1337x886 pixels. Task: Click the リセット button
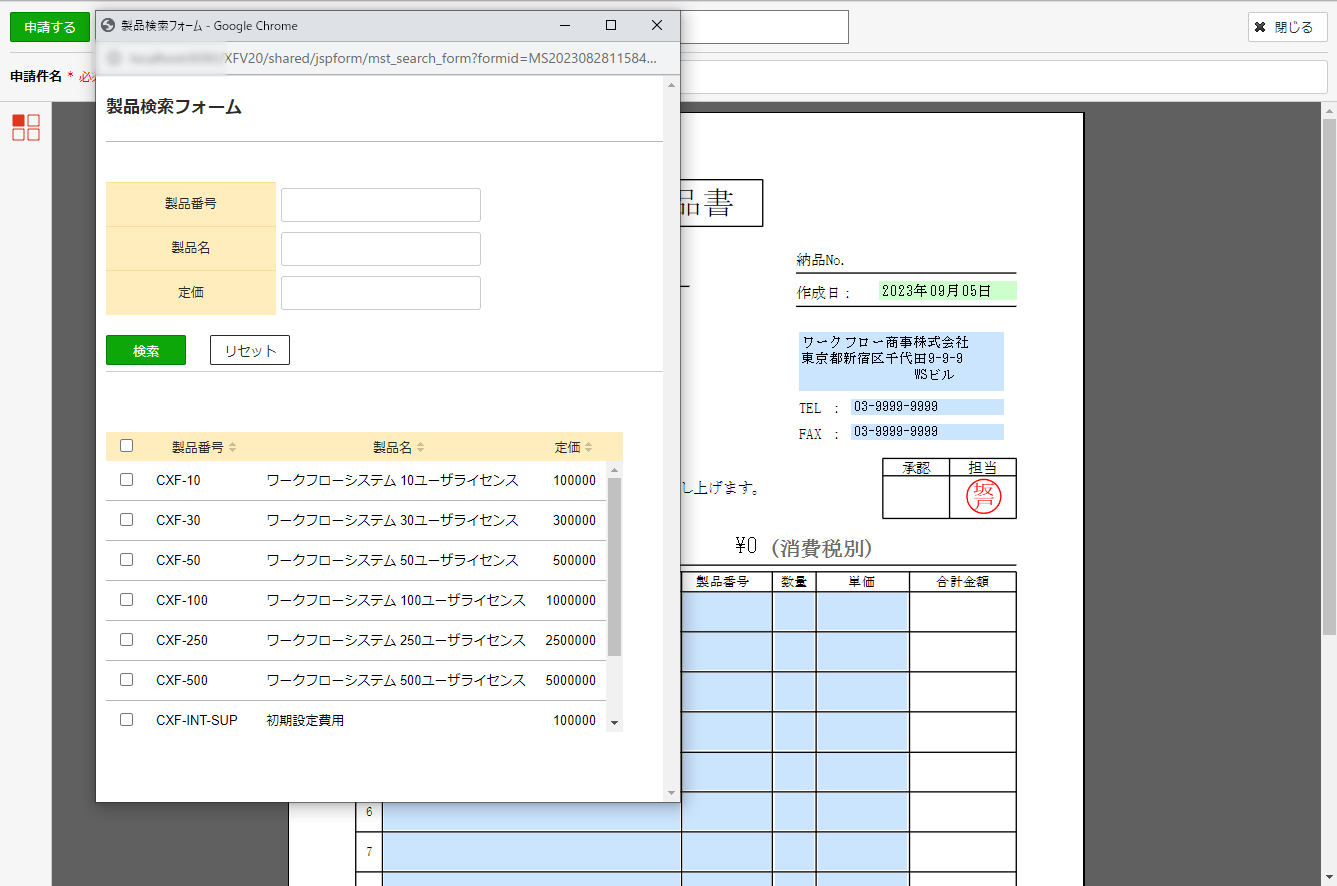click(x=250, y=350)
